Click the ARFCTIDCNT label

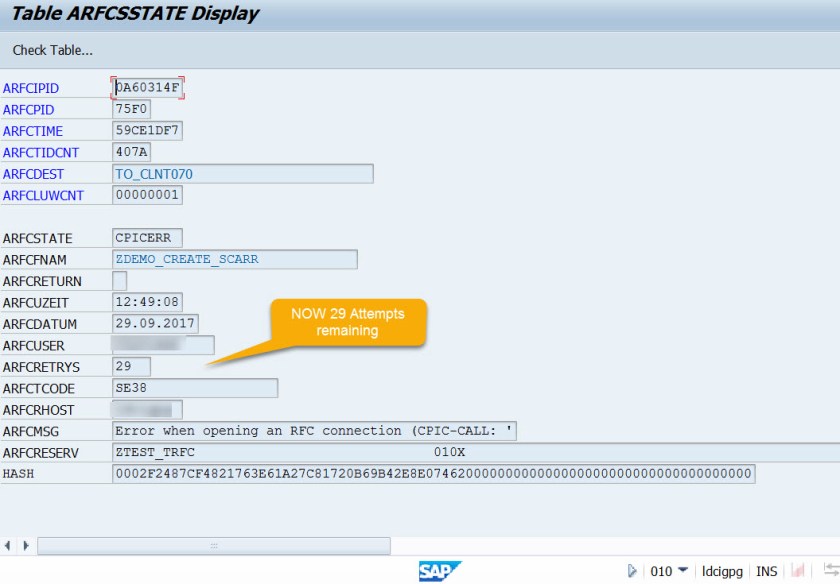click(x=41, y=153)
